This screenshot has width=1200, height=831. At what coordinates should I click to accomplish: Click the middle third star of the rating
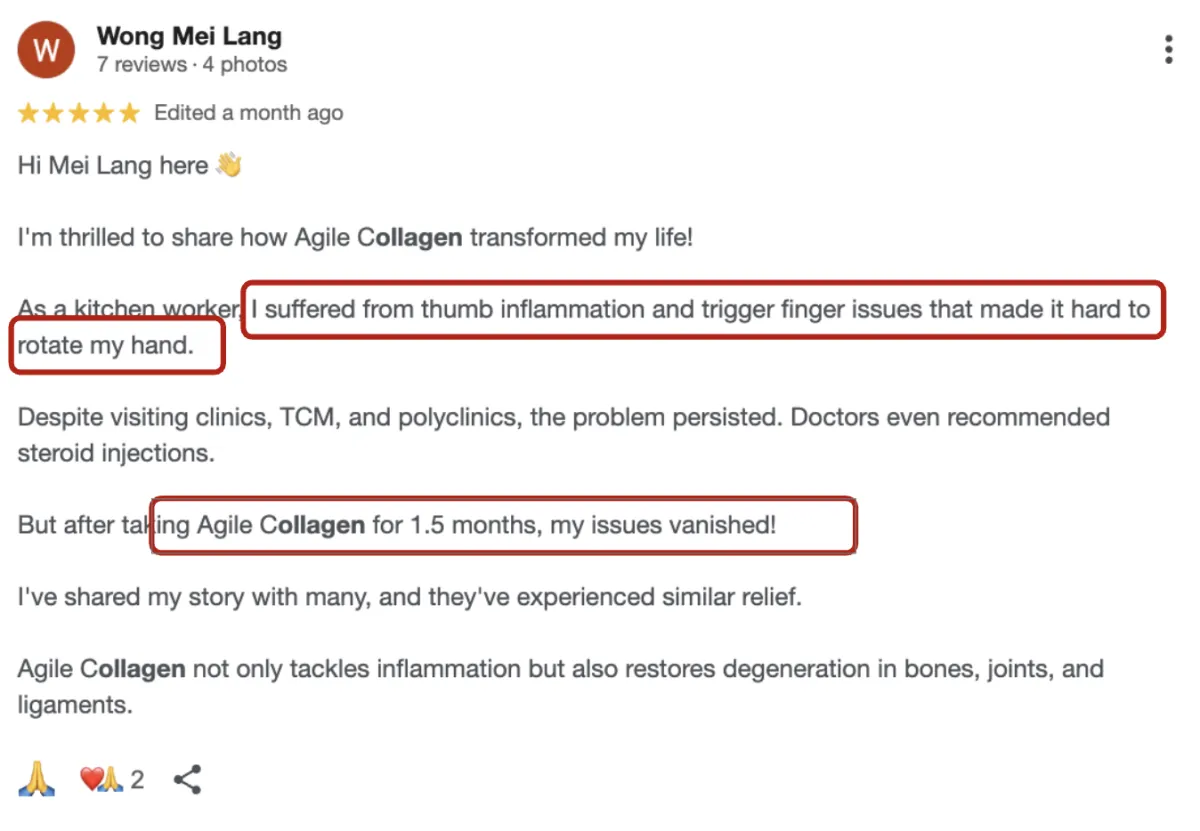(79, 114)
